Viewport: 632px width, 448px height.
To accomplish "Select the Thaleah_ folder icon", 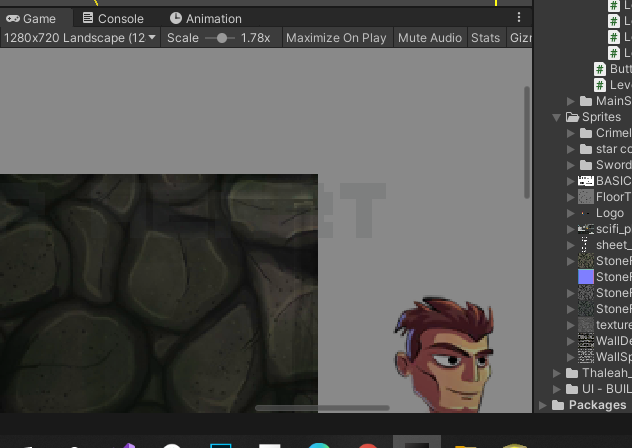I will point(572,373).
